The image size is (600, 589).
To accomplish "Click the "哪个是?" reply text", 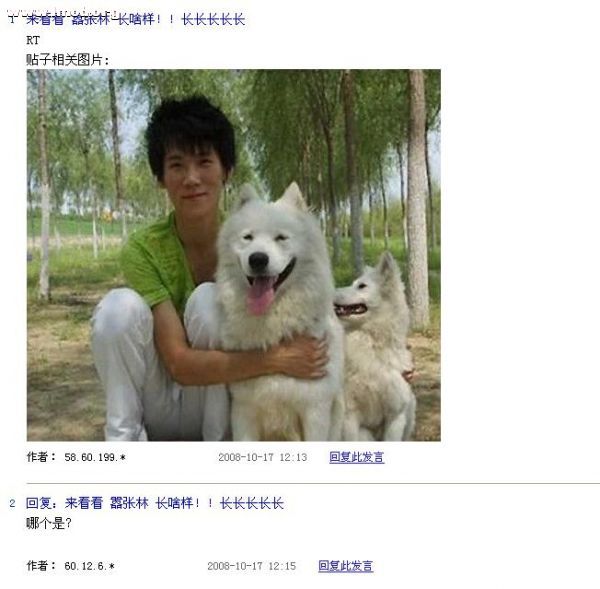I will coord(49,523).
